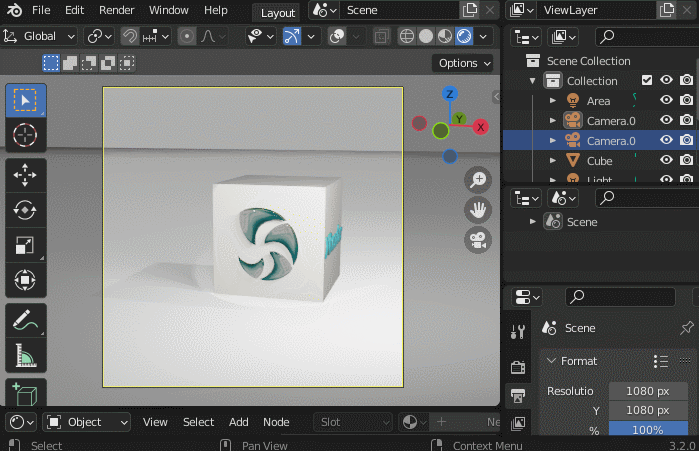Click the zoom magnifier viewport icon
699x451 pixels.
[478, 180]
